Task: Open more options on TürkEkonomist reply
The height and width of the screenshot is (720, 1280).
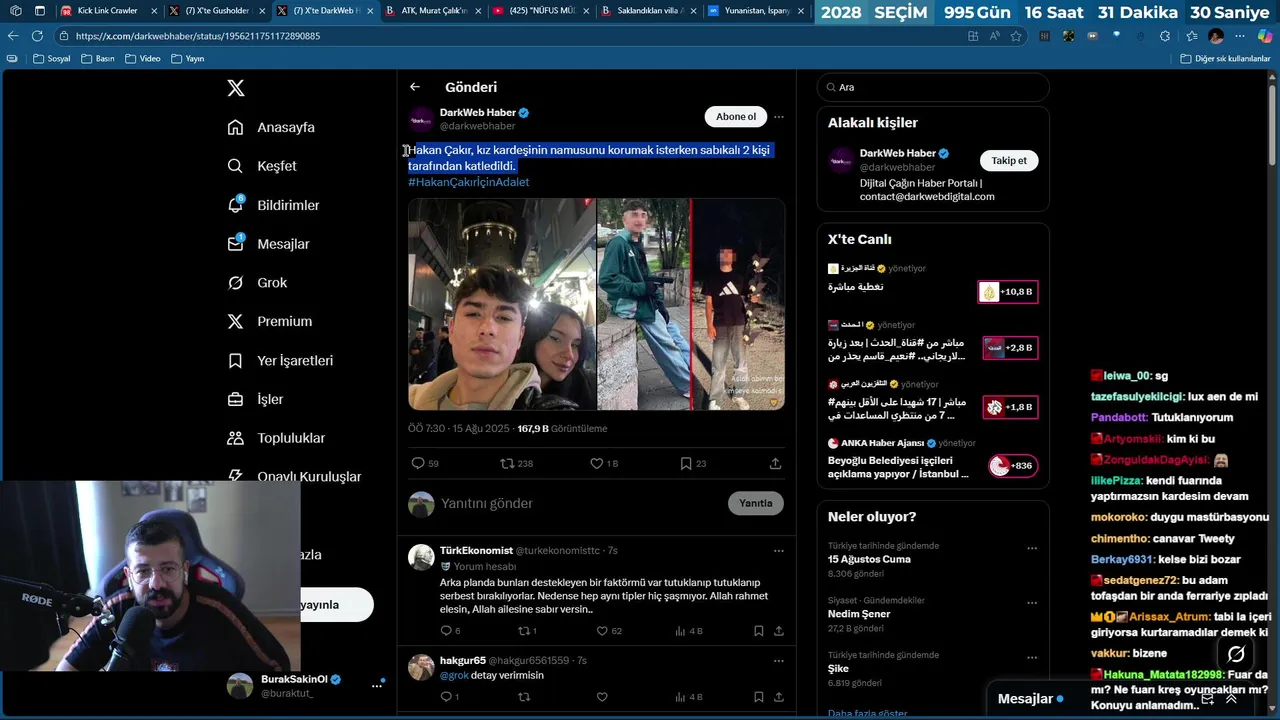Action: tap(779, 550)
